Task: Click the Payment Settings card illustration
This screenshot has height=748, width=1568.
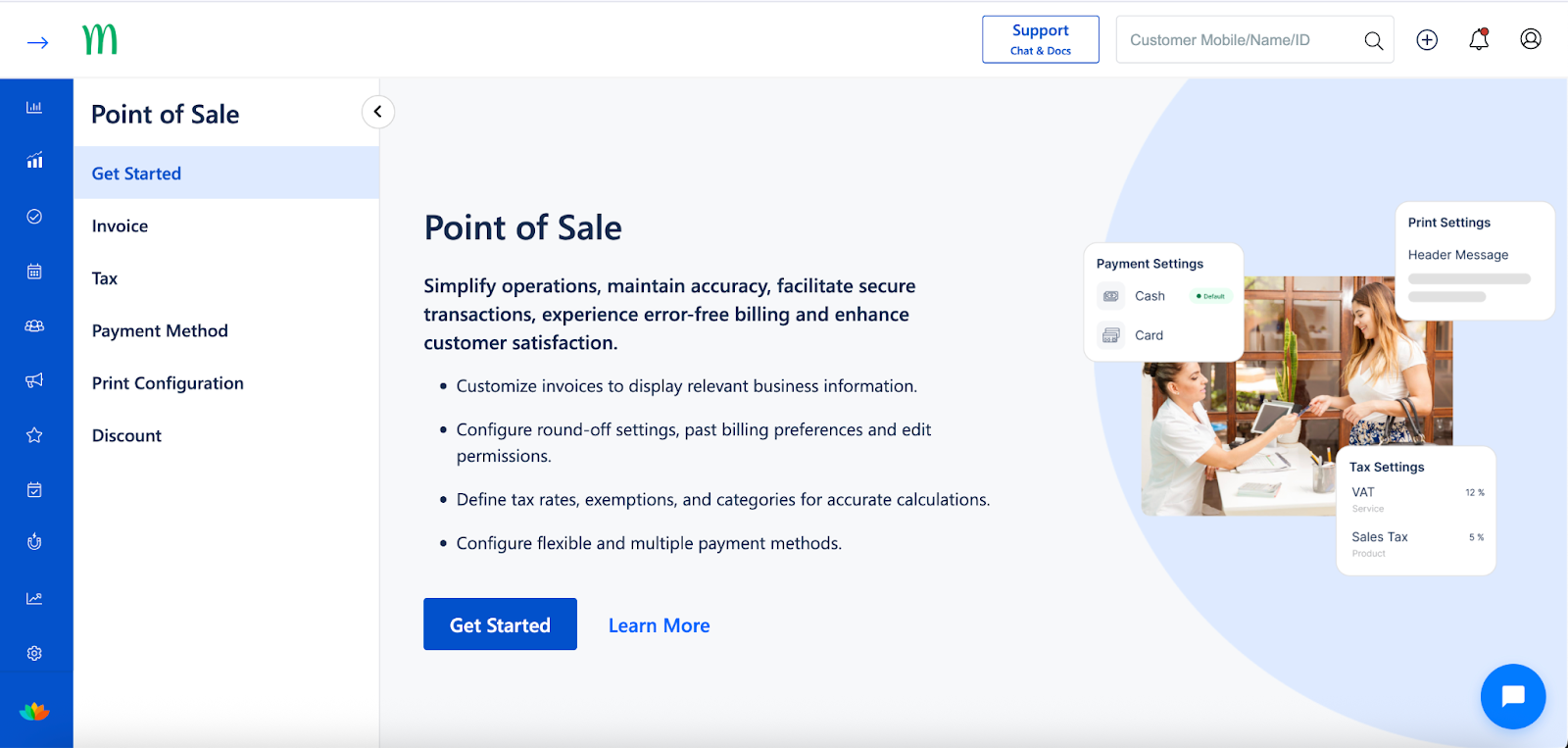Action: tap(1163, 302)
